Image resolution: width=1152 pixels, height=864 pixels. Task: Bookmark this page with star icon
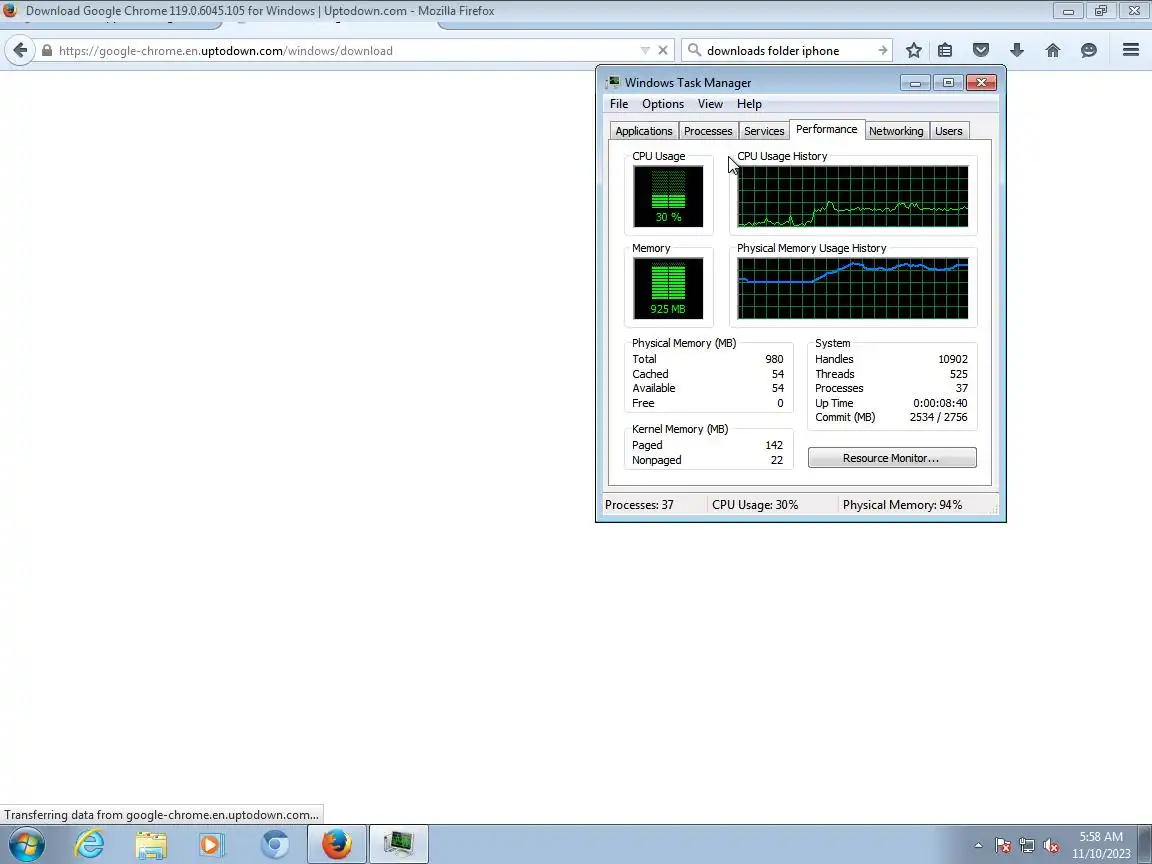913,50
